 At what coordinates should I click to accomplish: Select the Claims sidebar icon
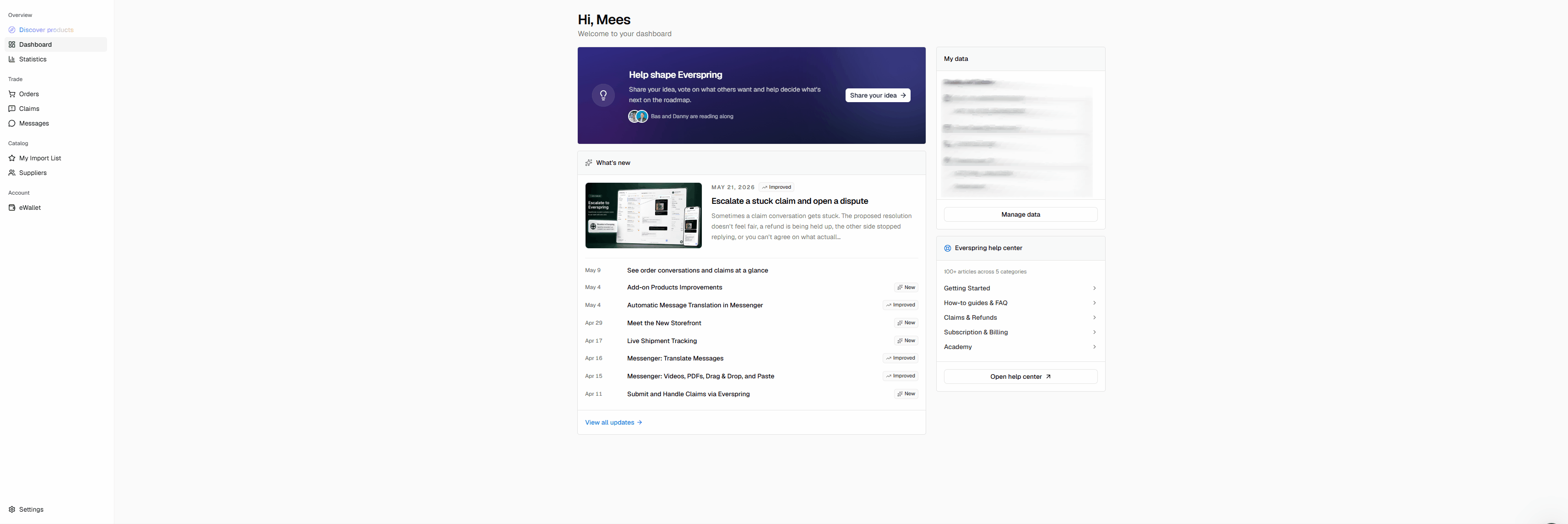click(11, 109)
